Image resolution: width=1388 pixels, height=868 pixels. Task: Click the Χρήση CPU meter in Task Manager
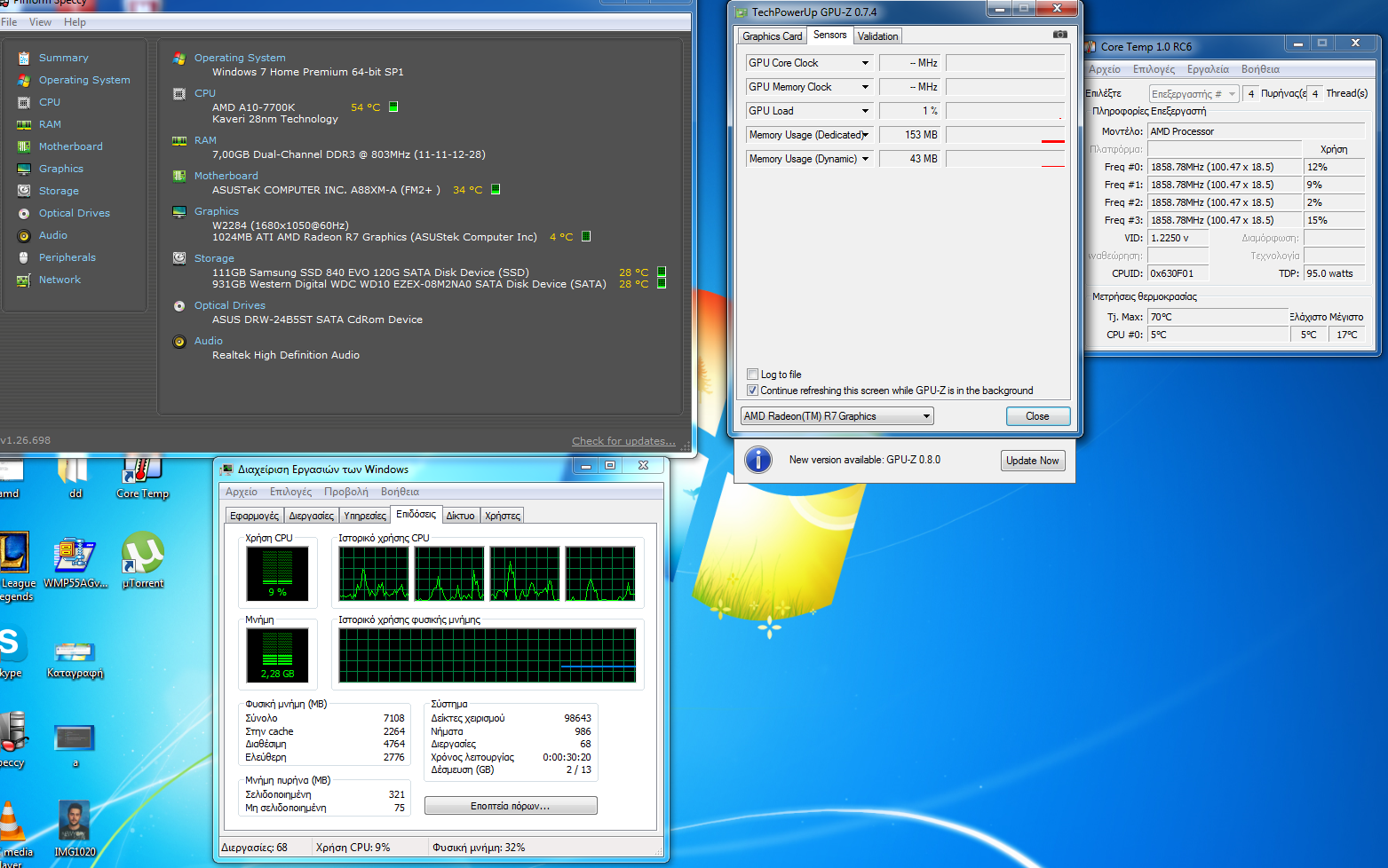[277, 573]
